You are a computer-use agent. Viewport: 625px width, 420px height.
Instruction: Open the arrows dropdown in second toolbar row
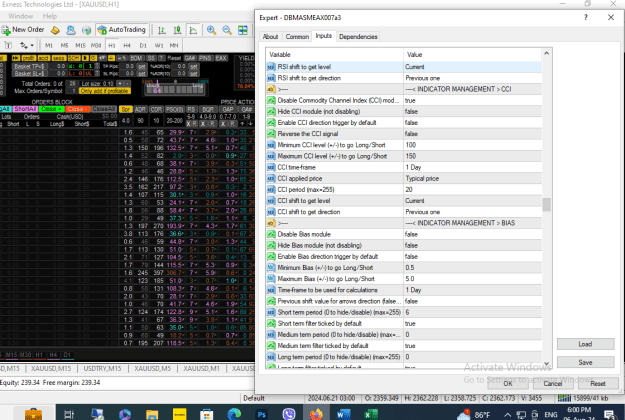click(27, 45)
